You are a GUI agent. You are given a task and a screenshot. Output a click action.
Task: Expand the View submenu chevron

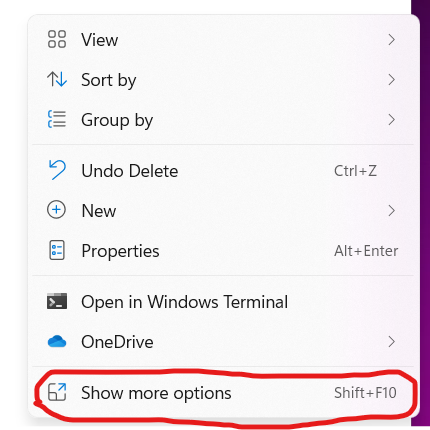tap(392, 40)
